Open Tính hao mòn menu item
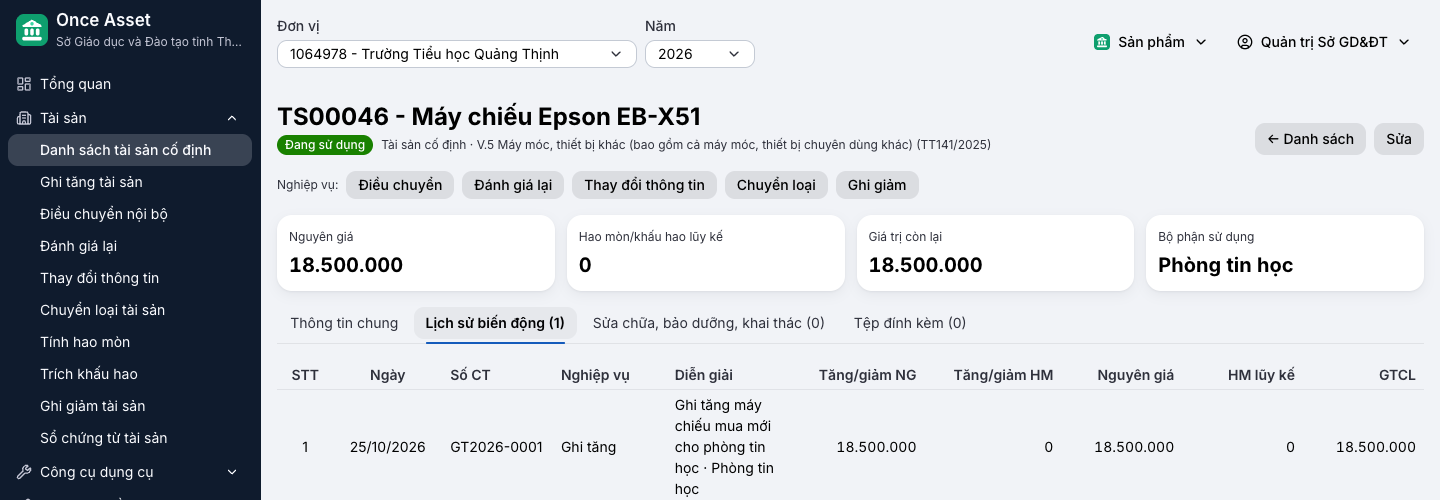The width and height of the screenshot is (1440, 500). (x=130, y=342)
